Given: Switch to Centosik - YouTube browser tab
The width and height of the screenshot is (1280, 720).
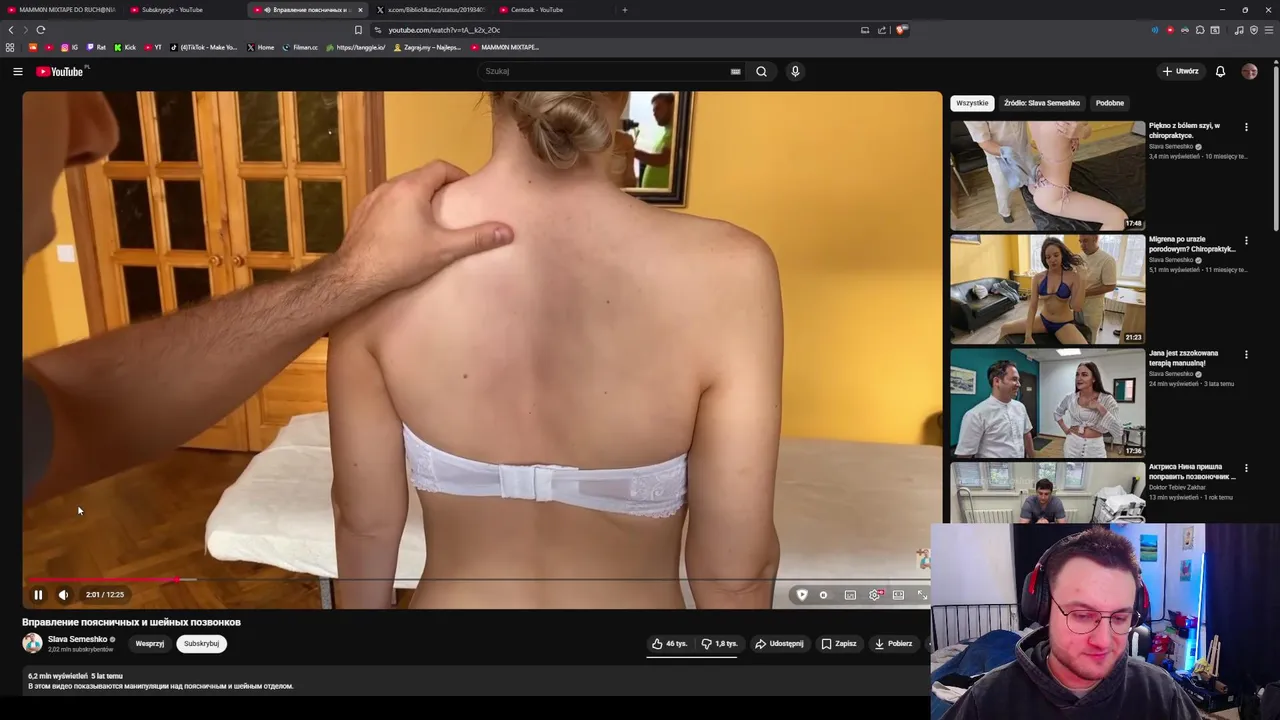Looking at the screenshot, I should click(x=550, y=10).
